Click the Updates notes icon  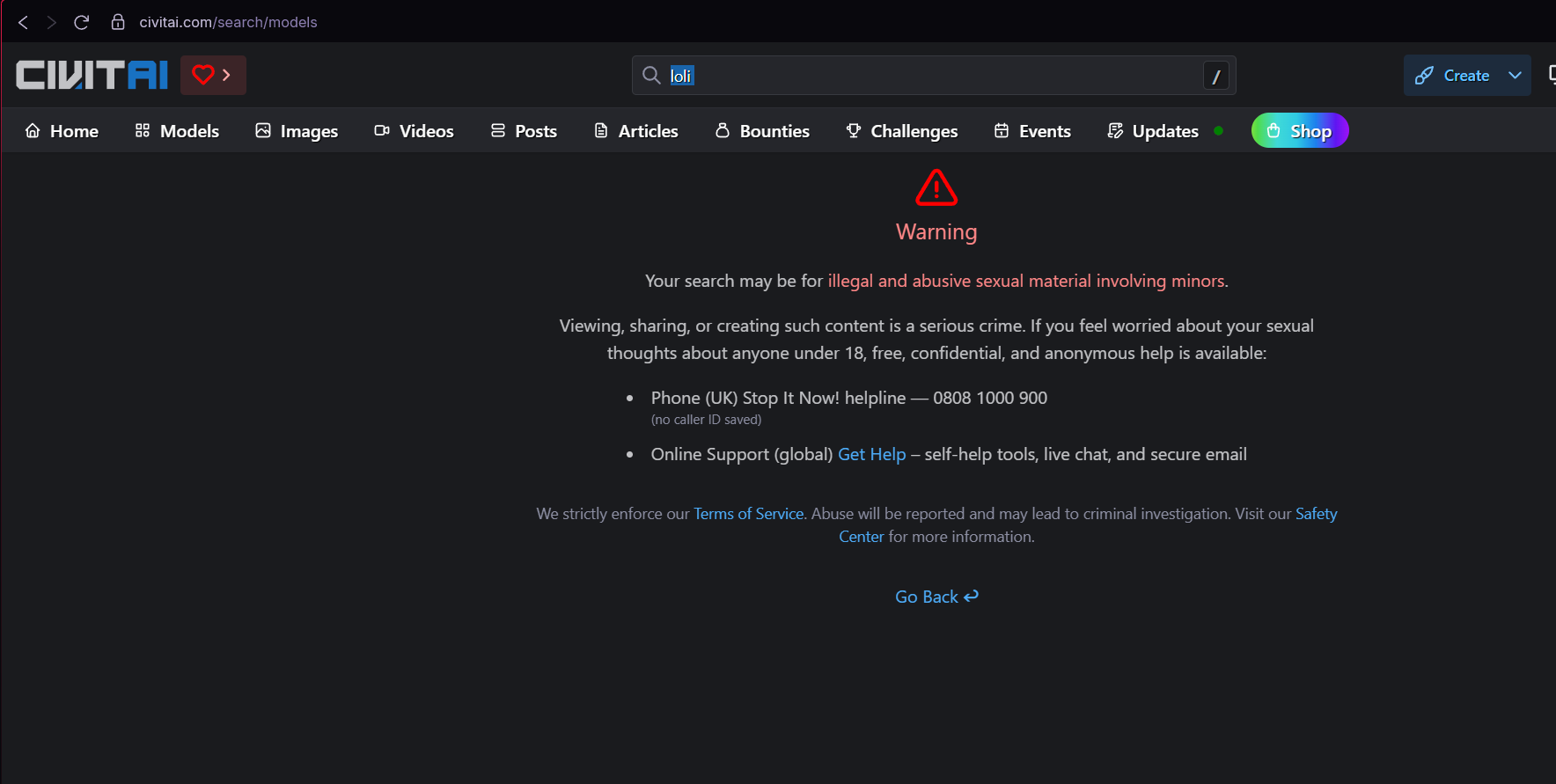click(x=1115, y=131)
